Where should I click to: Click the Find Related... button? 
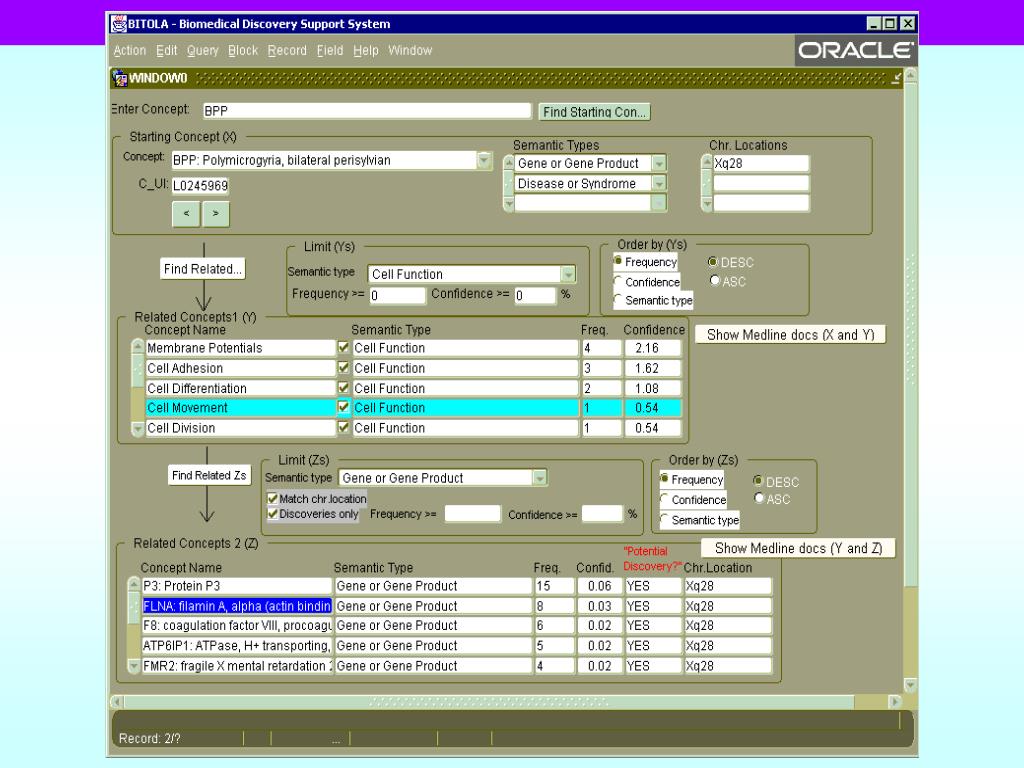point(202,268)
